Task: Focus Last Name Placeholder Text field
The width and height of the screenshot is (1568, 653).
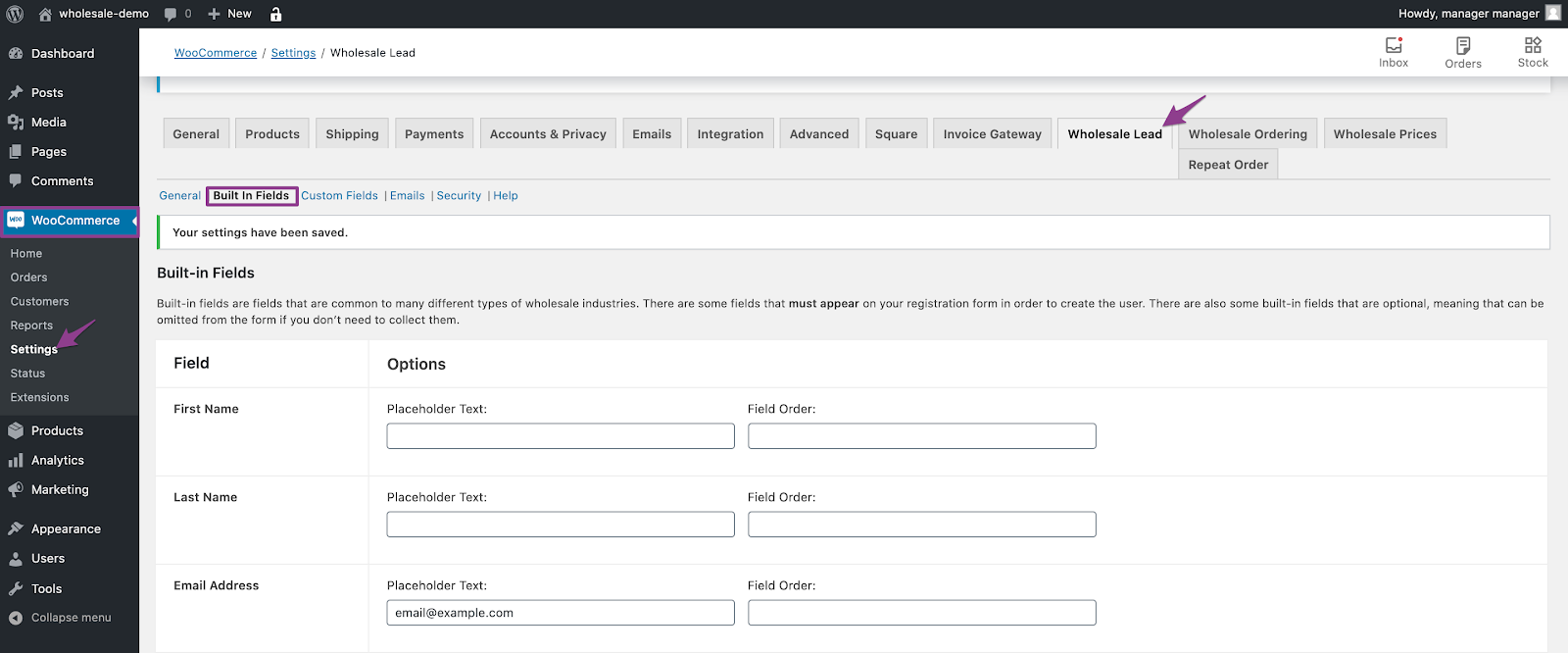Action: click(561, 524)
